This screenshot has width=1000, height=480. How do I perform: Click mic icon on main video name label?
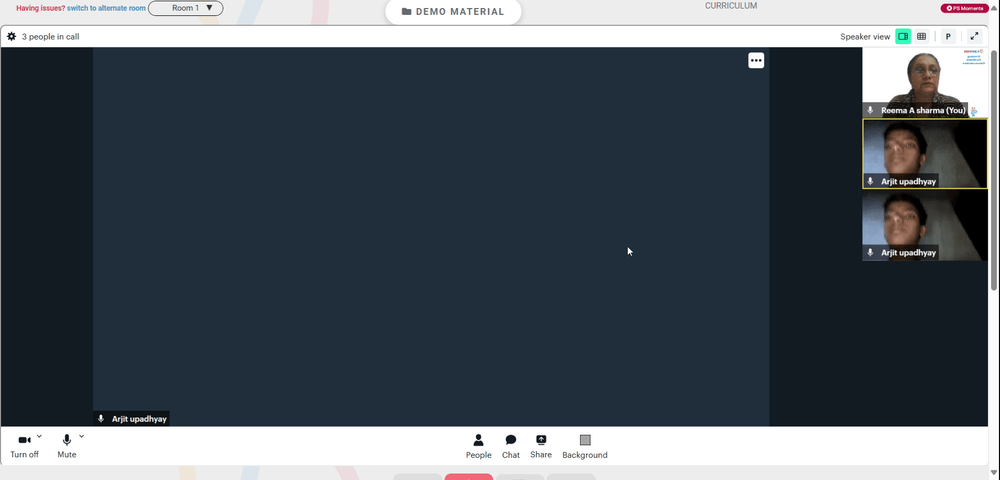point(101,419)
